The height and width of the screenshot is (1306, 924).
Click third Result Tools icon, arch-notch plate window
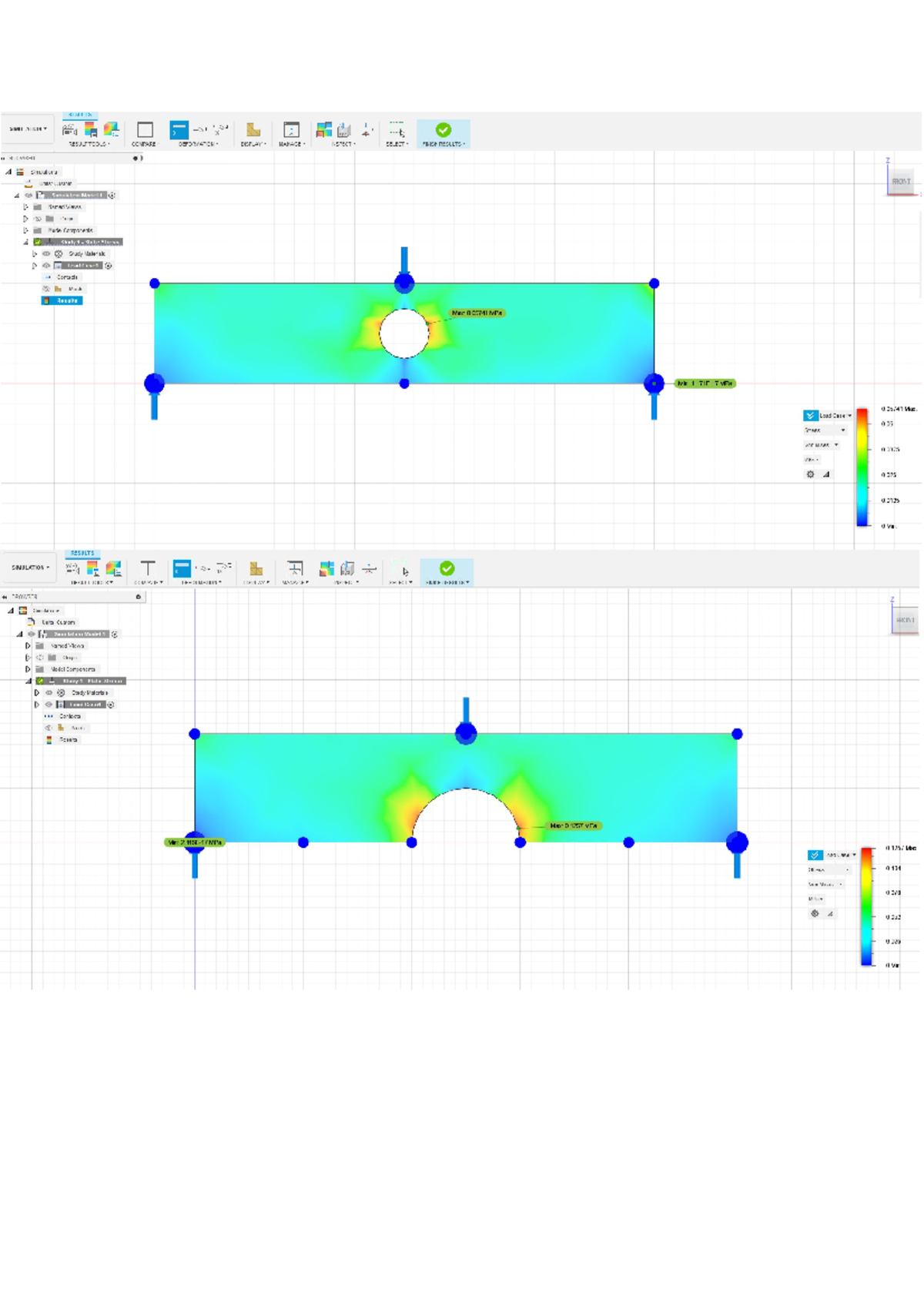click(x=113, y=568)
